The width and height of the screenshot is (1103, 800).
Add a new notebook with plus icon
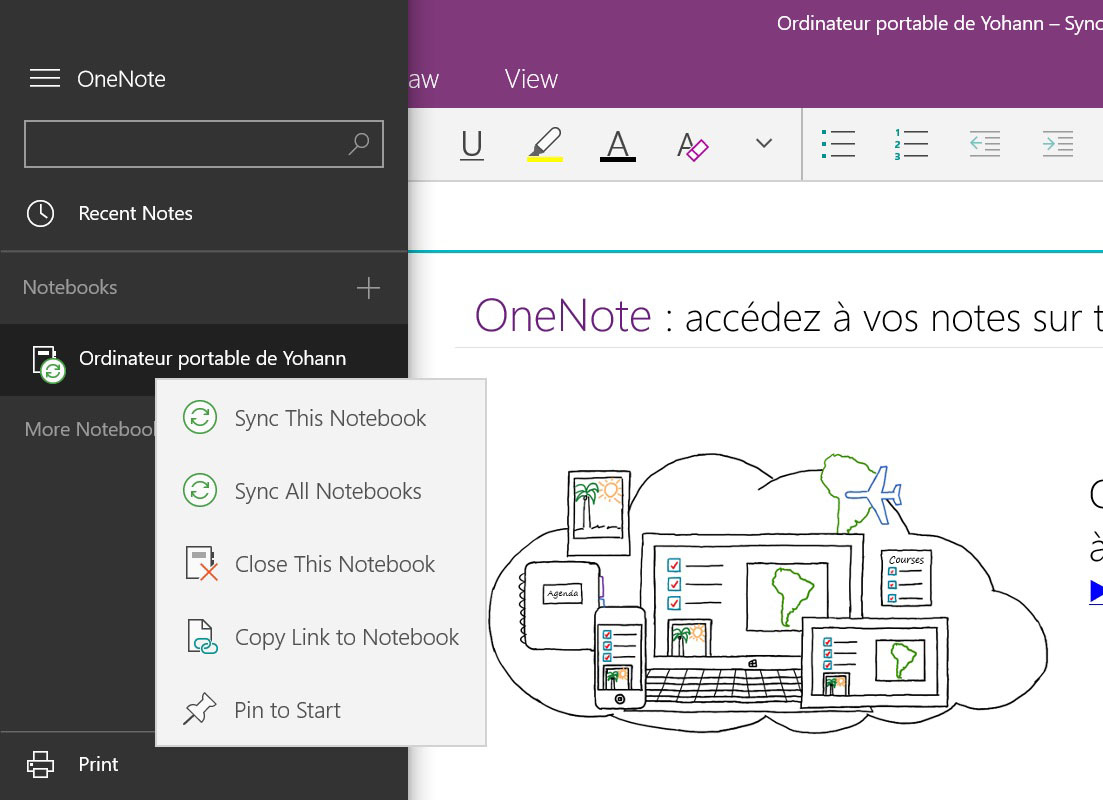click(x=368, y=288)
